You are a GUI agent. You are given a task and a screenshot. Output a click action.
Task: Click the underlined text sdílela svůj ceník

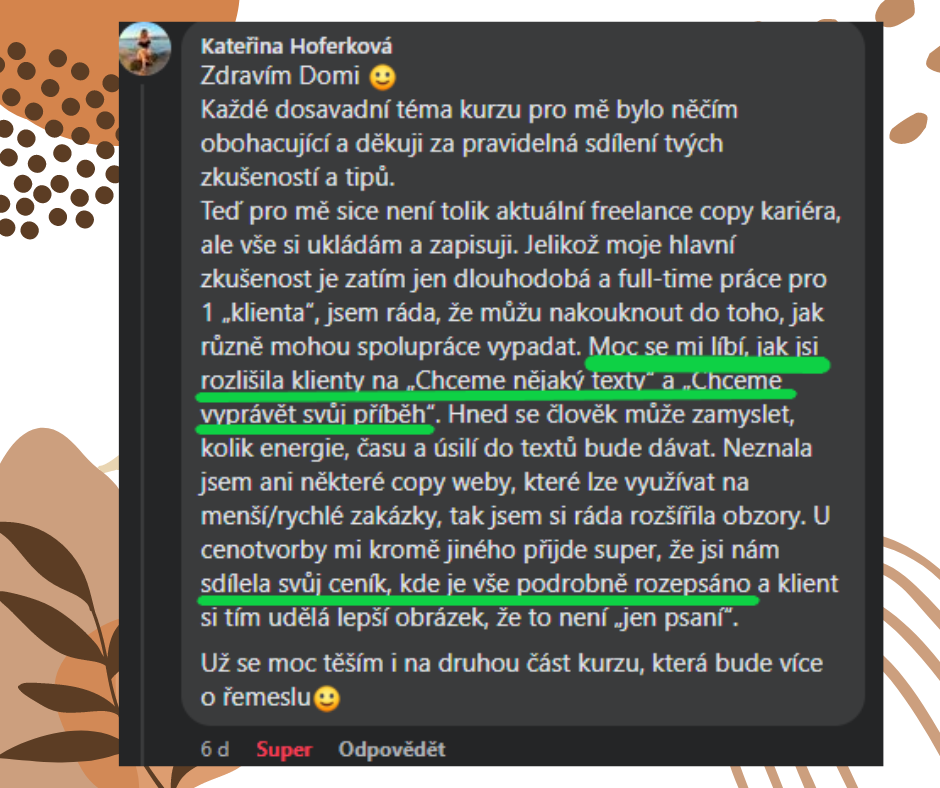point(295,584)
